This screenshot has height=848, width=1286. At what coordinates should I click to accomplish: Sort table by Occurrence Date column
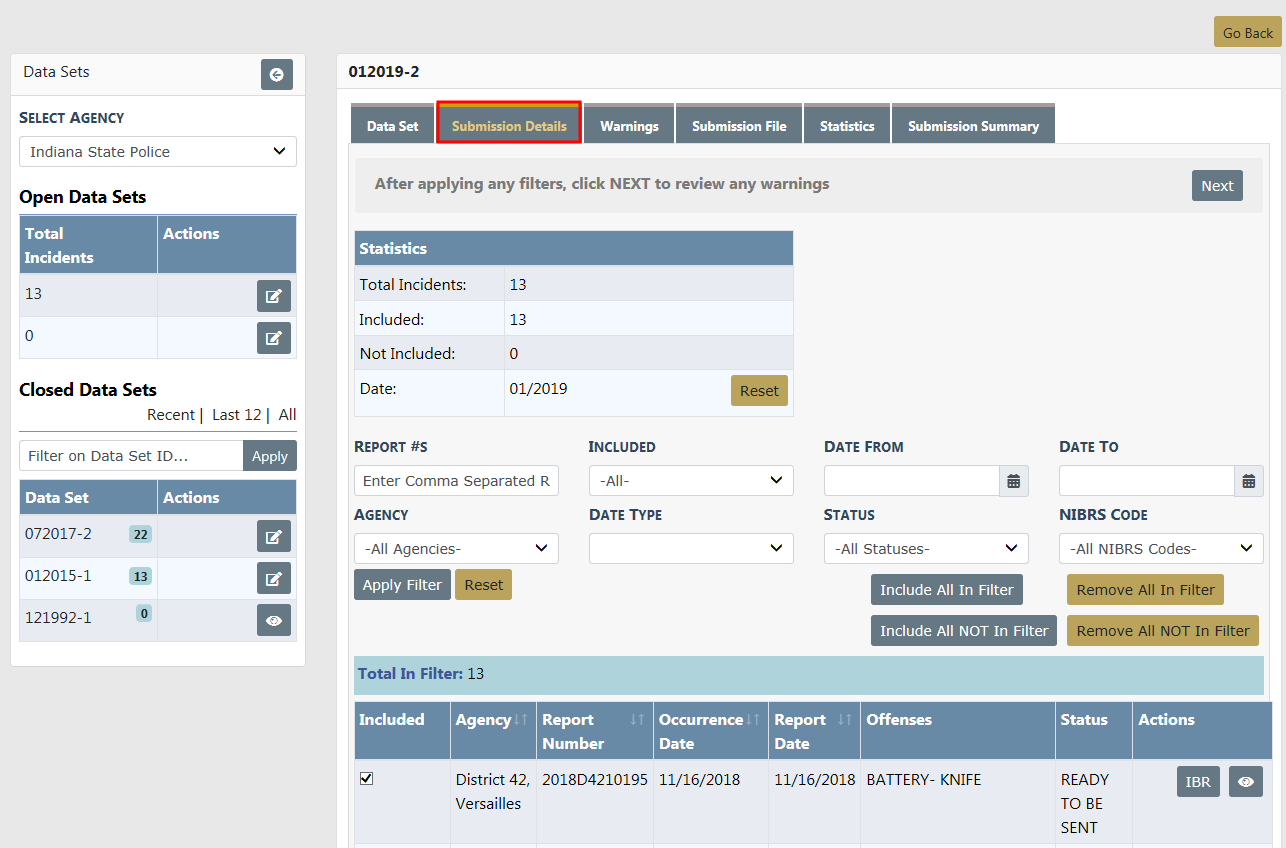753,720
